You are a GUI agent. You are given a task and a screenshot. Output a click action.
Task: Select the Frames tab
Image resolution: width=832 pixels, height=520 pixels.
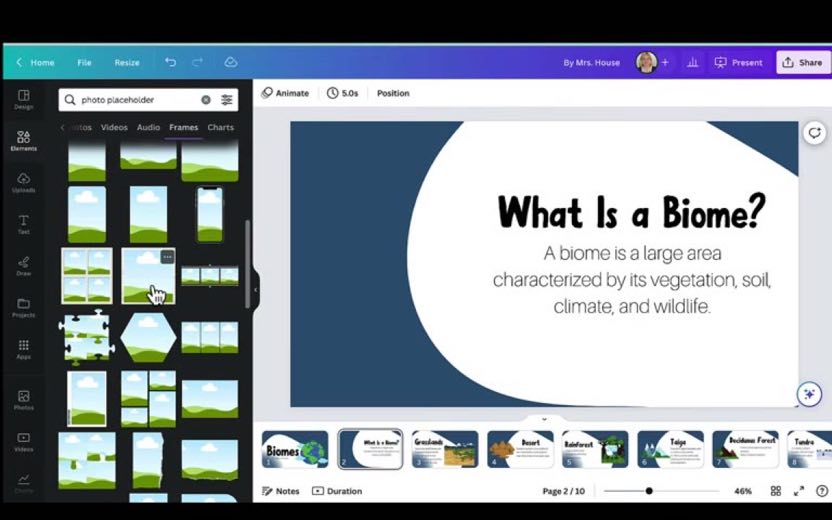184,127
